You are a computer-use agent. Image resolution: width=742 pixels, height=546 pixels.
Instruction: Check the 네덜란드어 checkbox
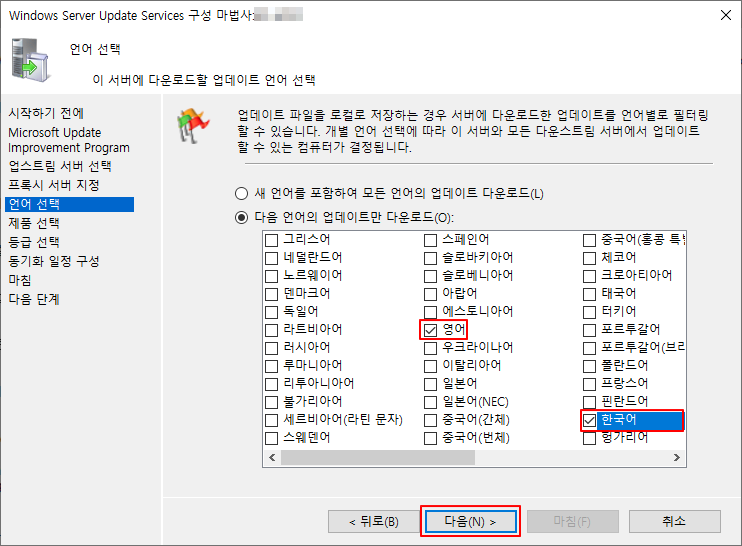[x=271, y=258]
